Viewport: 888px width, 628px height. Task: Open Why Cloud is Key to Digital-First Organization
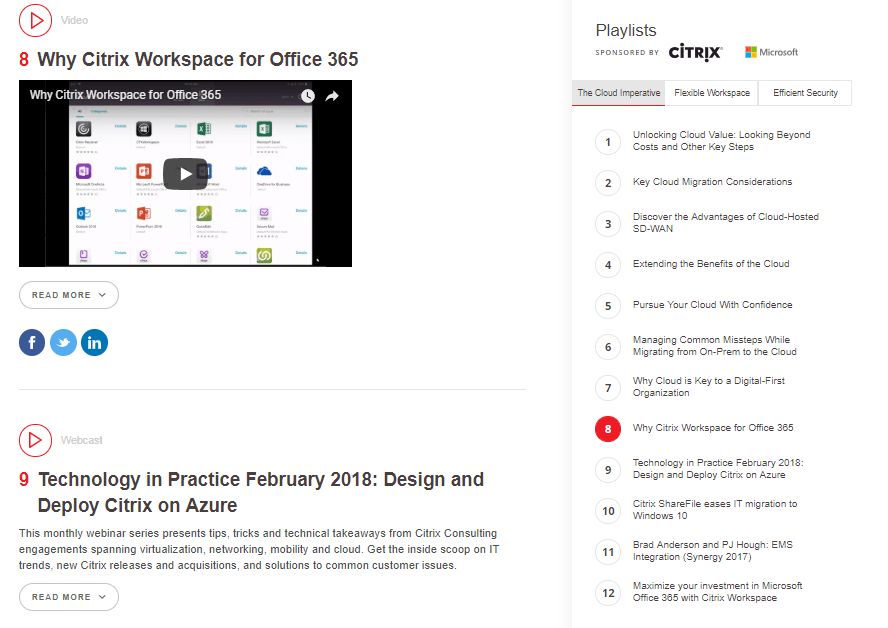pyautogui.click(x=708, y=387)
